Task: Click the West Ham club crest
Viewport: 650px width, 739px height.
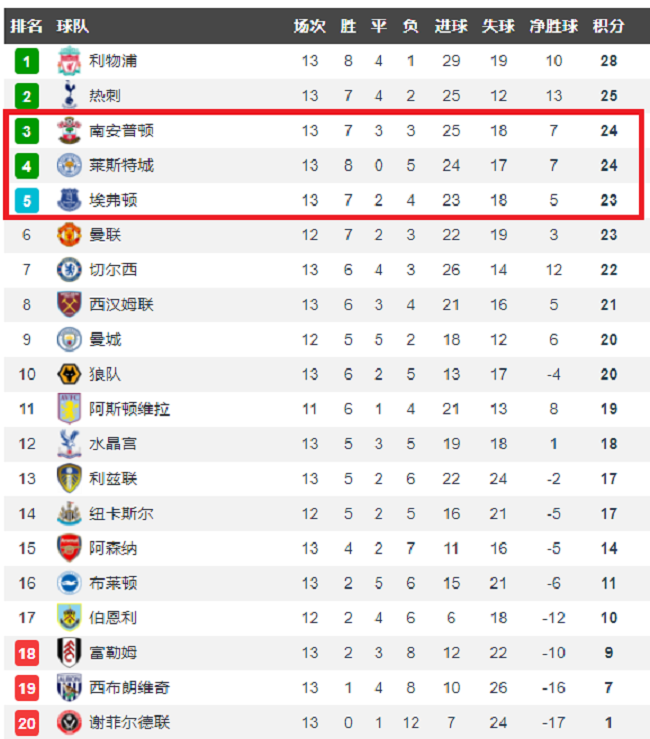Action: point(68,305)
